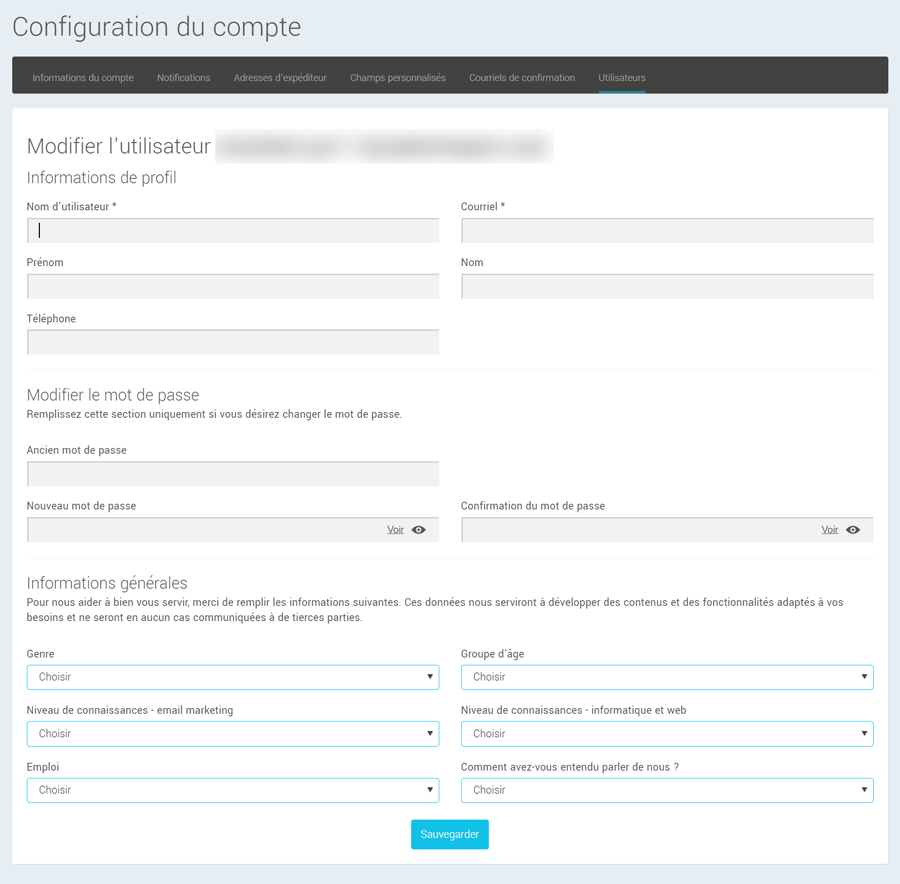Switch to the Informations du compte tab
Viewport: 900px width, 884px height.
point(83,77)
